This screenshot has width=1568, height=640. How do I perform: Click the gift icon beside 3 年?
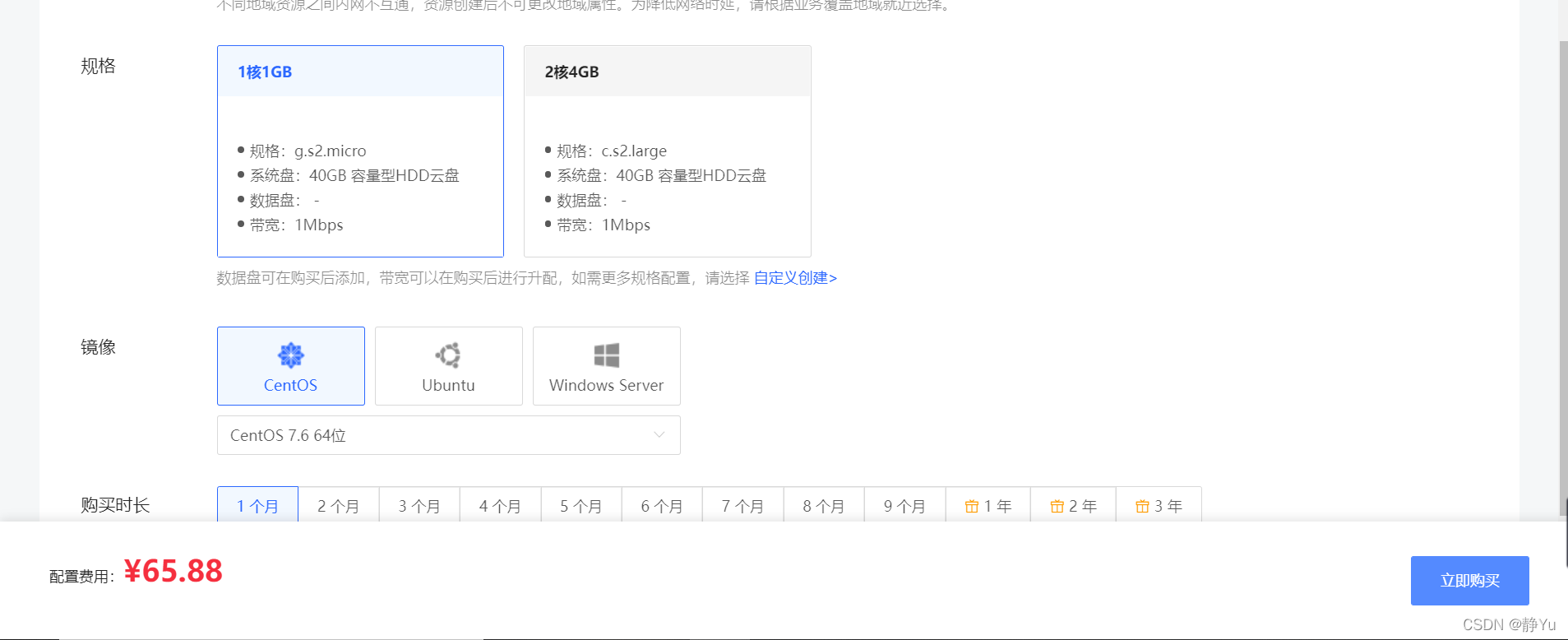point(1142,507)
